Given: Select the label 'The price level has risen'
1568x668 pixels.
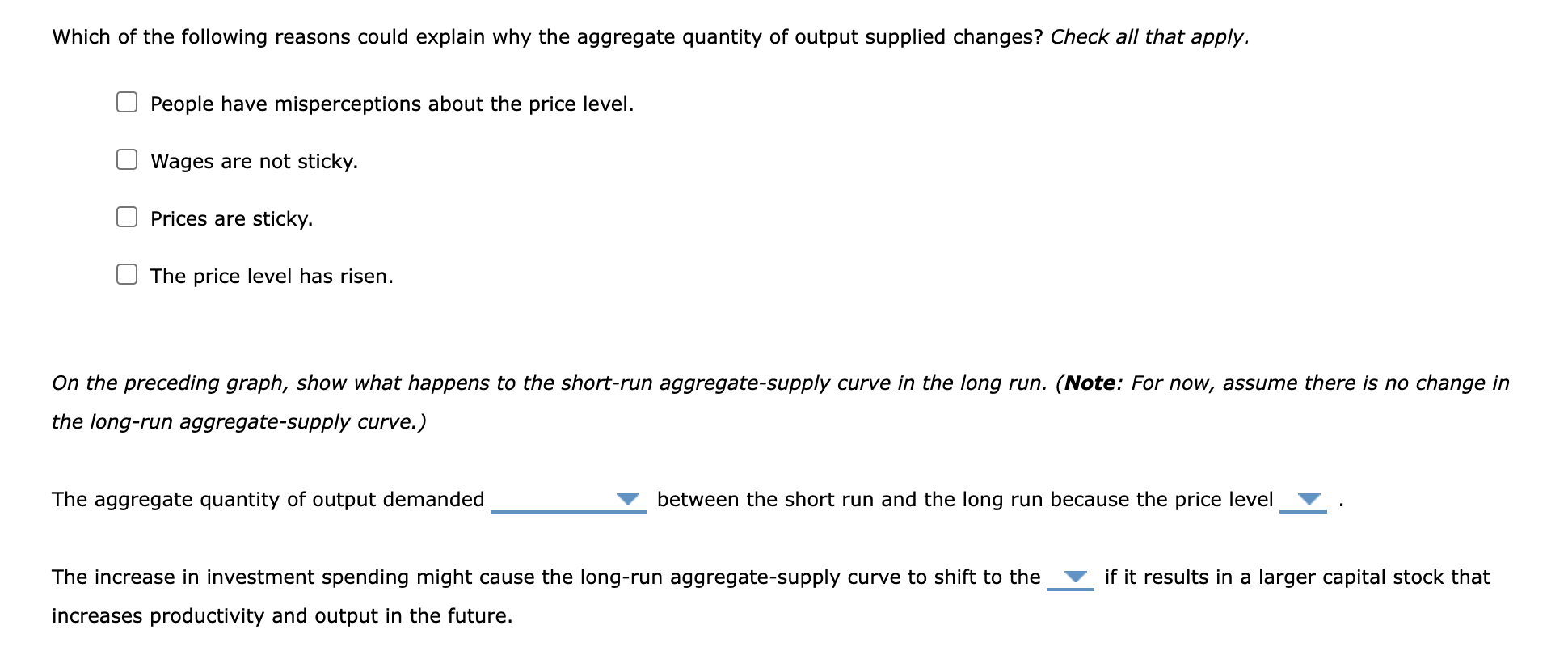Looking at the screenshot, I should (x=271, y=276).
